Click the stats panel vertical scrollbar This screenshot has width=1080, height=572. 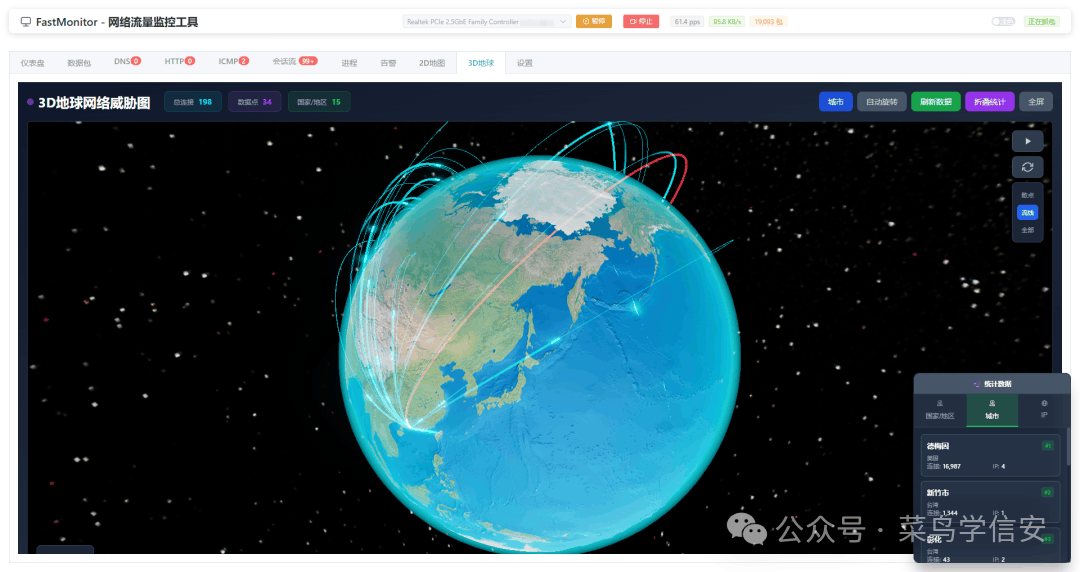(x=1068, y=448)
